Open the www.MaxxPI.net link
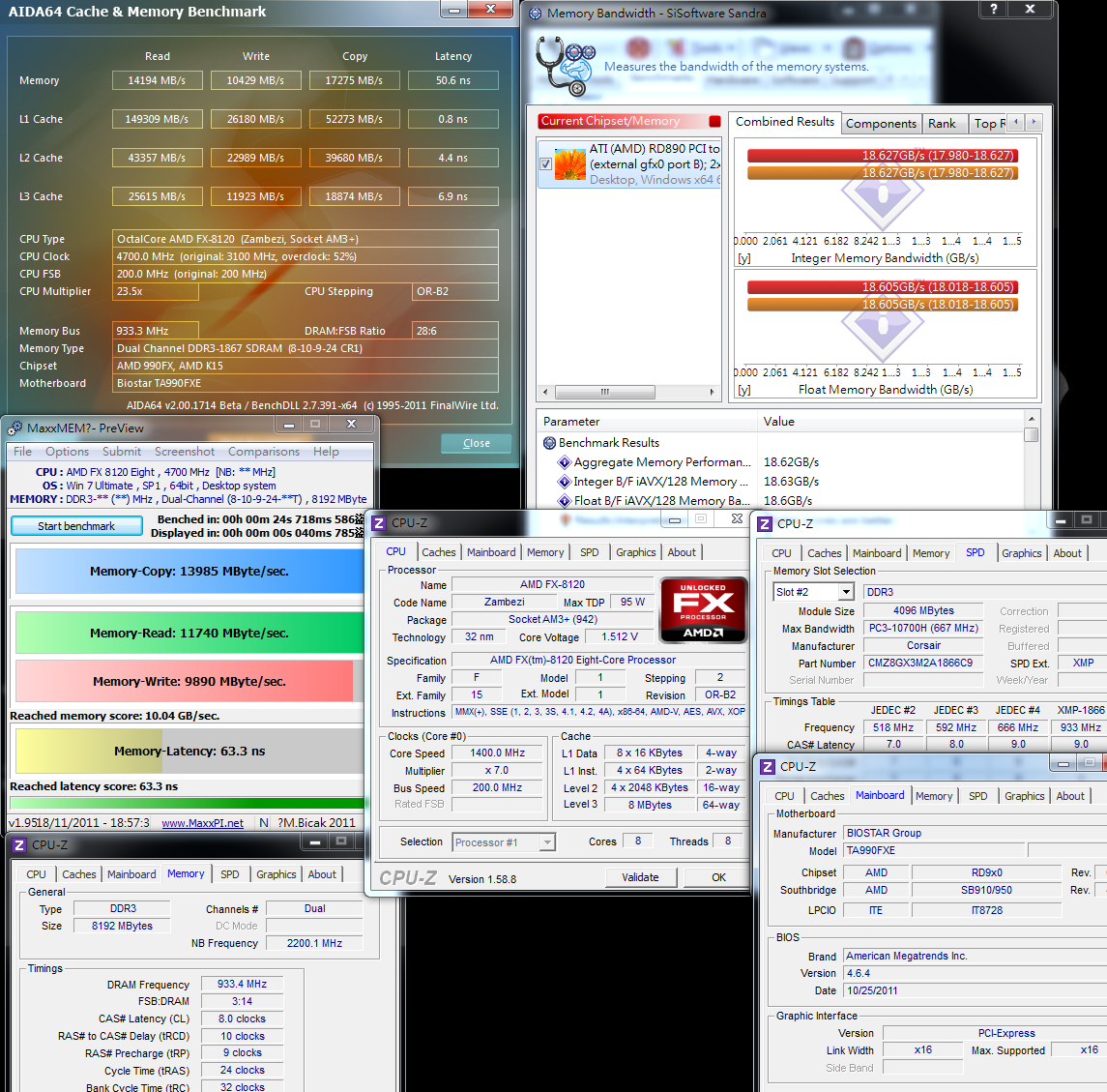The height and width of the screenshot is (1092, 1107). tap(203, 823)
